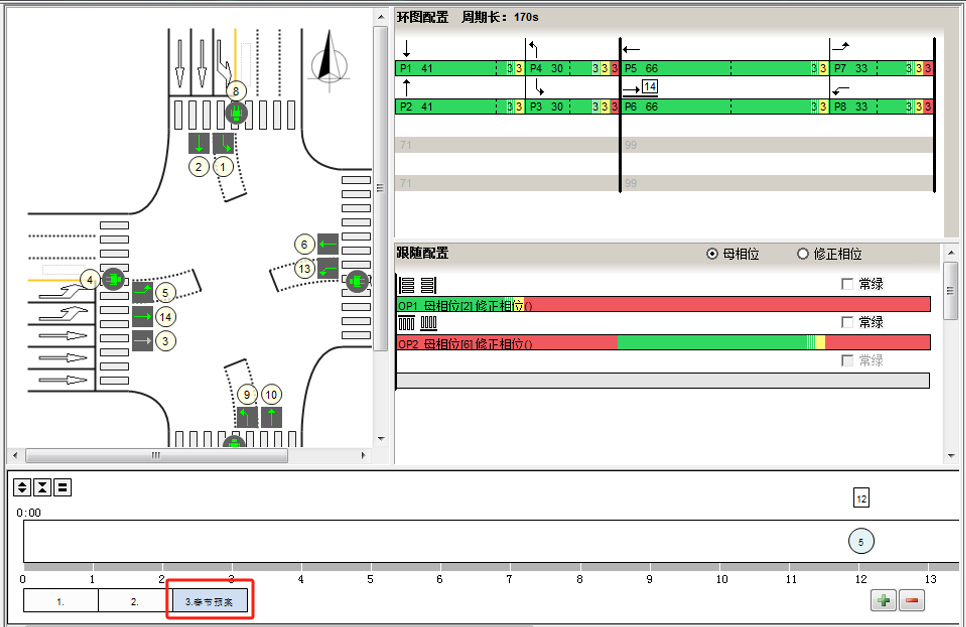Select the 母相位 radio button
This screenshot has width=966, height=627.
(x=712, y=254)
